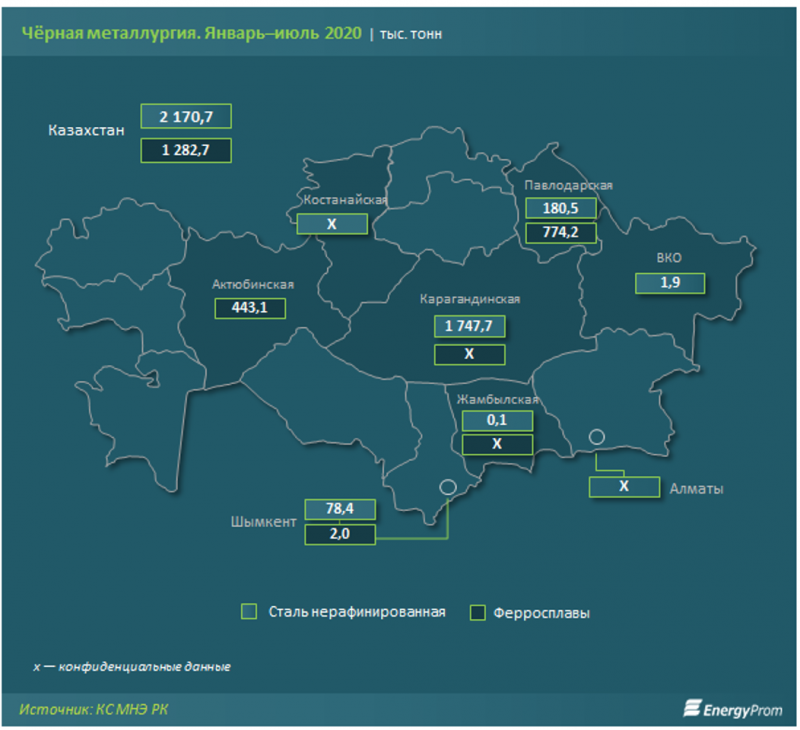Click the Shymkent city circle marker

point(447,487)
